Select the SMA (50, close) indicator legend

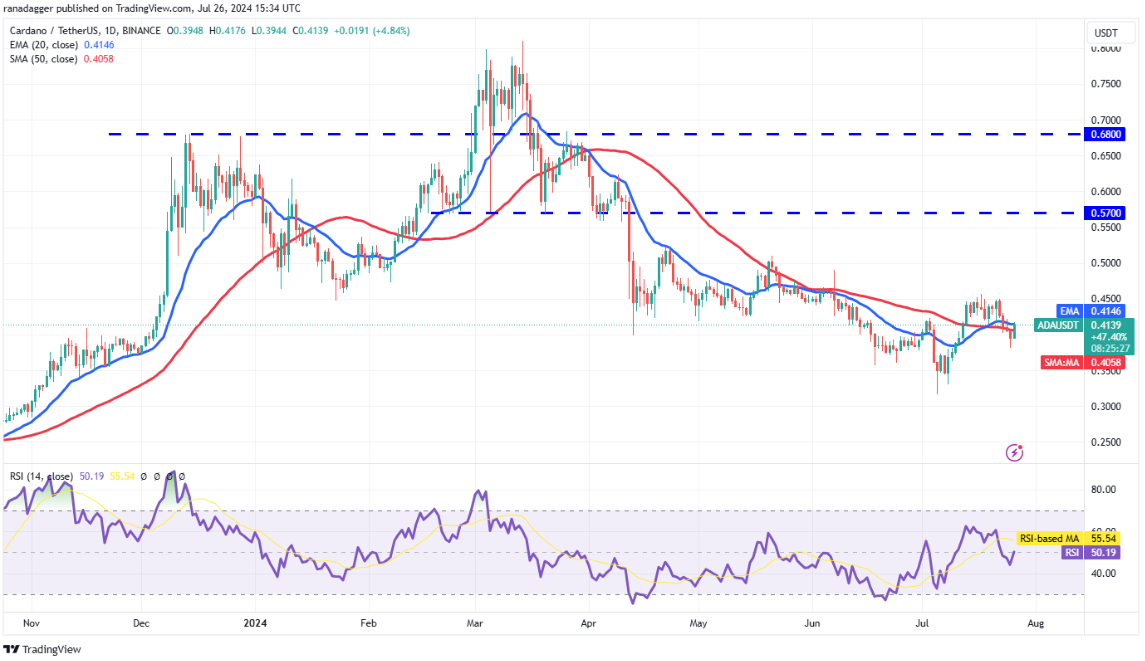61,58
